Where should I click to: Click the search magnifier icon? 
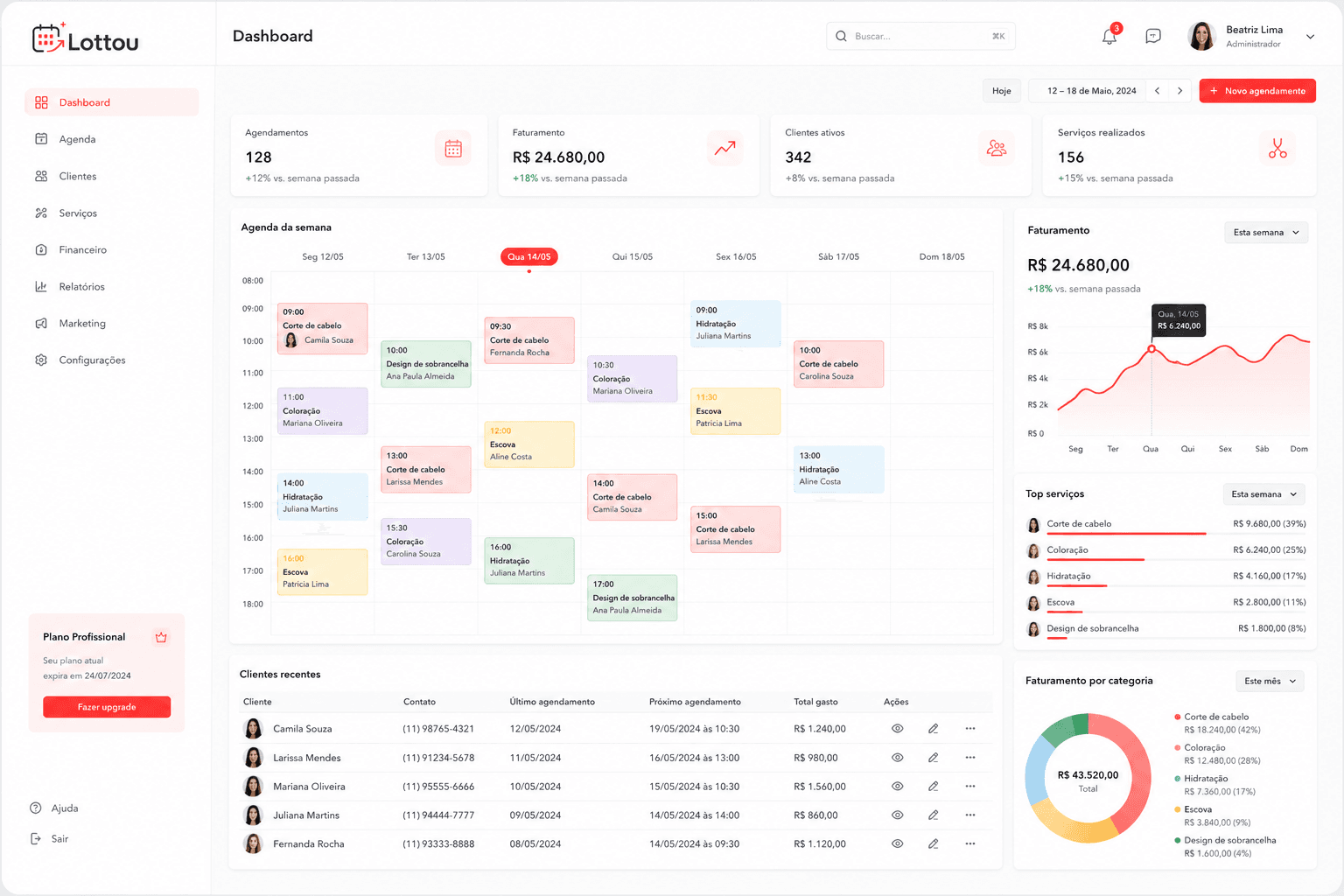[x=841, y=36]
